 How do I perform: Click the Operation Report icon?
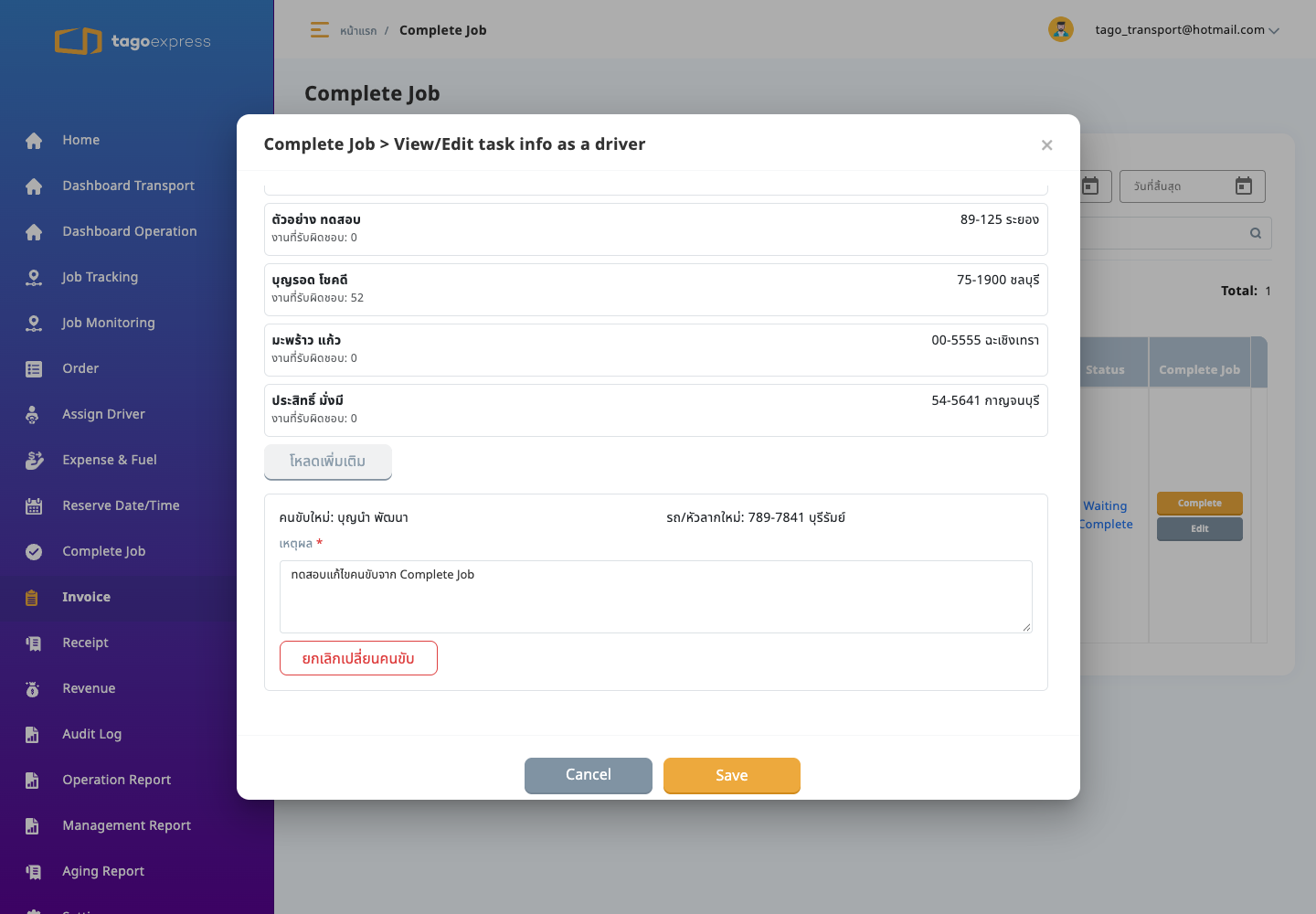[x=32, y=780]
